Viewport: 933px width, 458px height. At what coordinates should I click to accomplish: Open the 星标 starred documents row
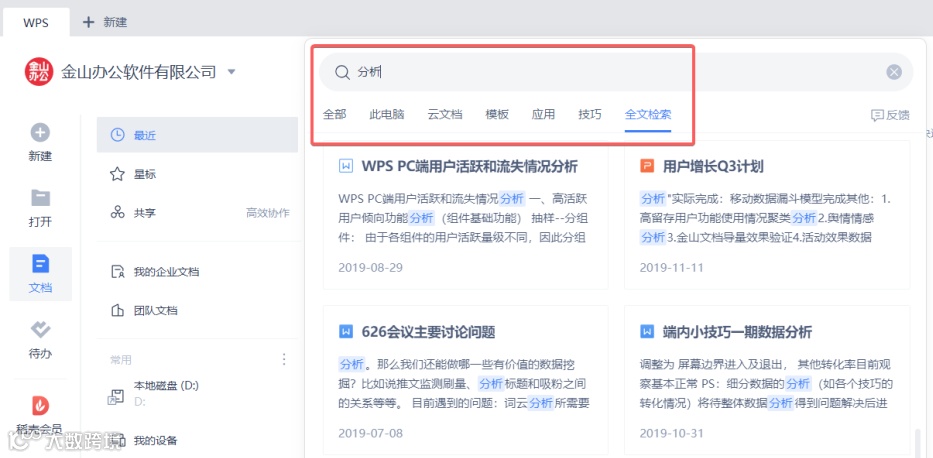197,175
